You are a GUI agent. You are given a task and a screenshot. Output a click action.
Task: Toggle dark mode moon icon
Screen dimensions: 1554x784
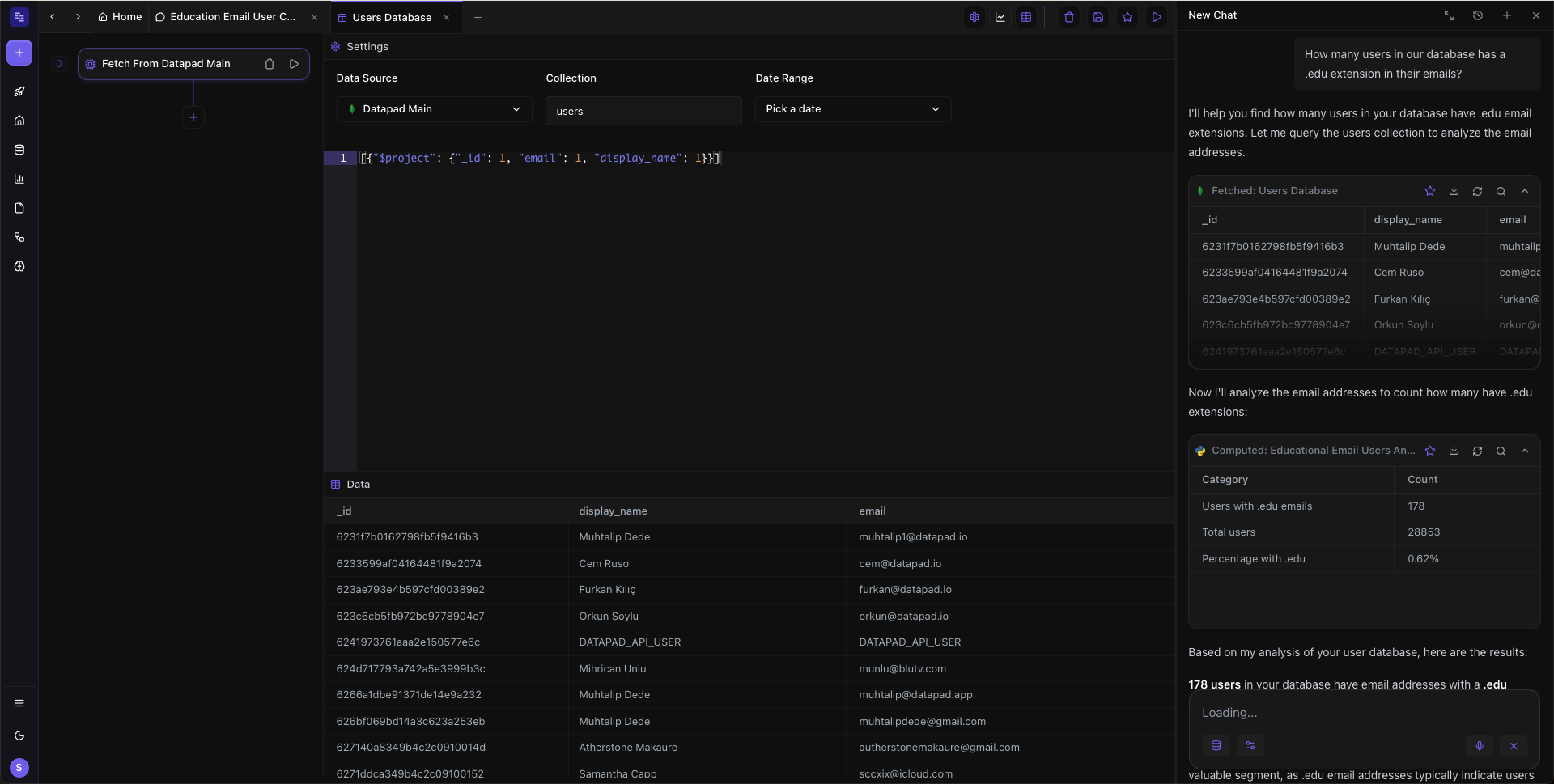tap(19, 735)
